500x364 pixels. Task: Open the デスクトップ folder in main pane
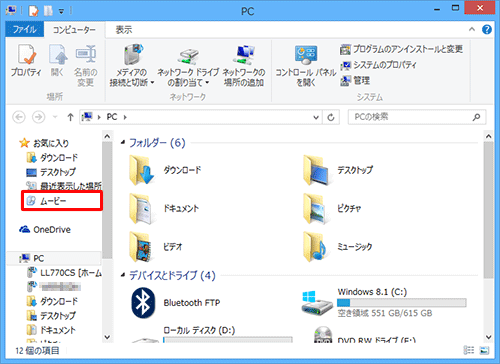(339, 170)
